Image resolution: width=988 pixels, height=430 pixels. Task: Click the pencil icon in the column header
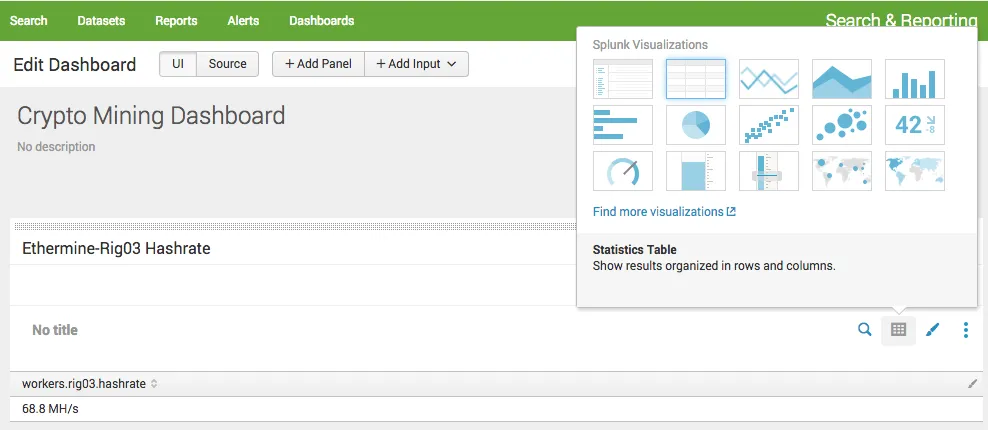973,383
